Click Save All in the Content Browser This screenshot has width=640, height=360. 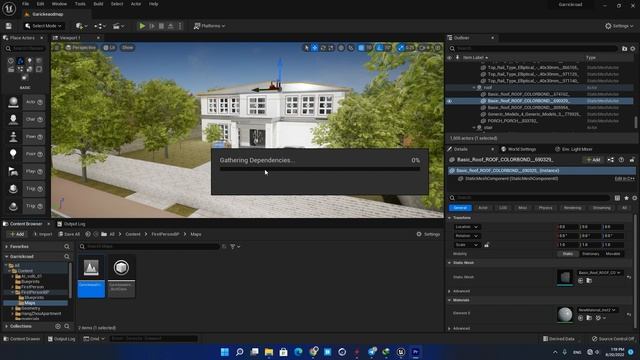coord(69,234)
